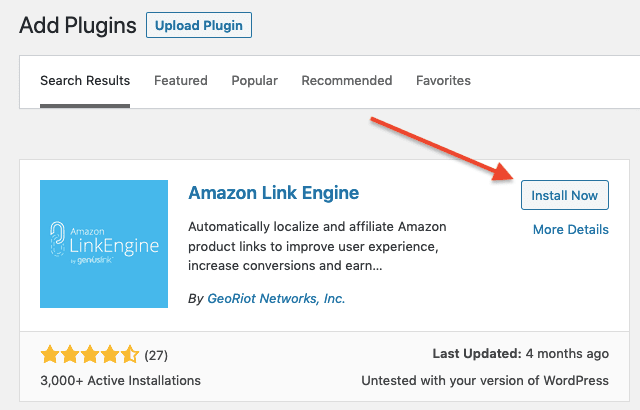Click the half-filled fifth rating star
This screenshot has height=410, width=640.
pos(130,354)
